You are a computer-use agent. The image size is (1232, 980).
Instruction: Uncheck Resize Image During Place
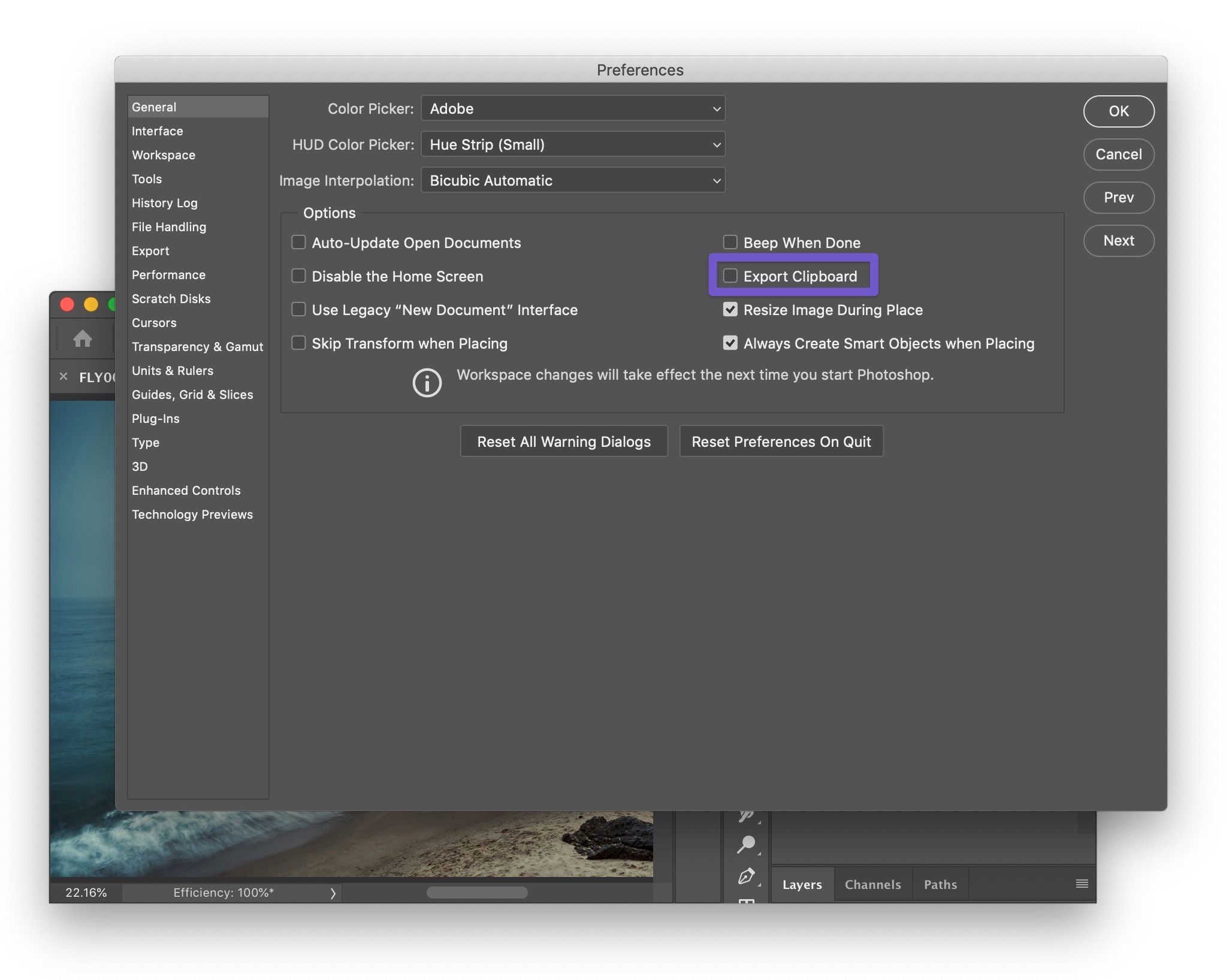click(730, 310)
